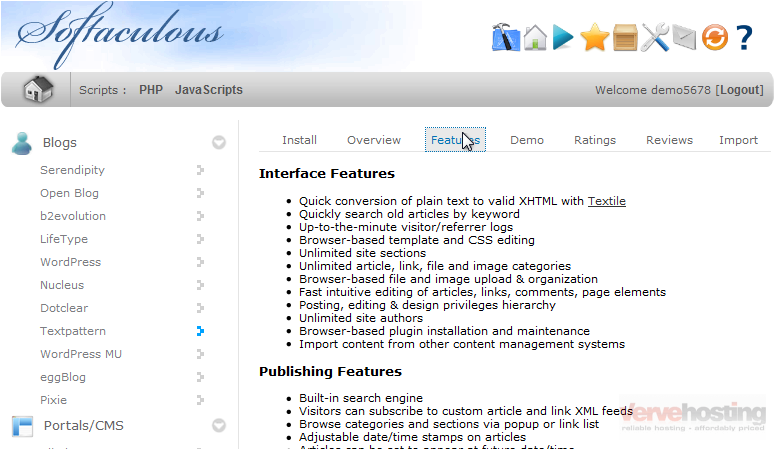
Task: Click the wooden box installations icon
Action: coord(625,37)
